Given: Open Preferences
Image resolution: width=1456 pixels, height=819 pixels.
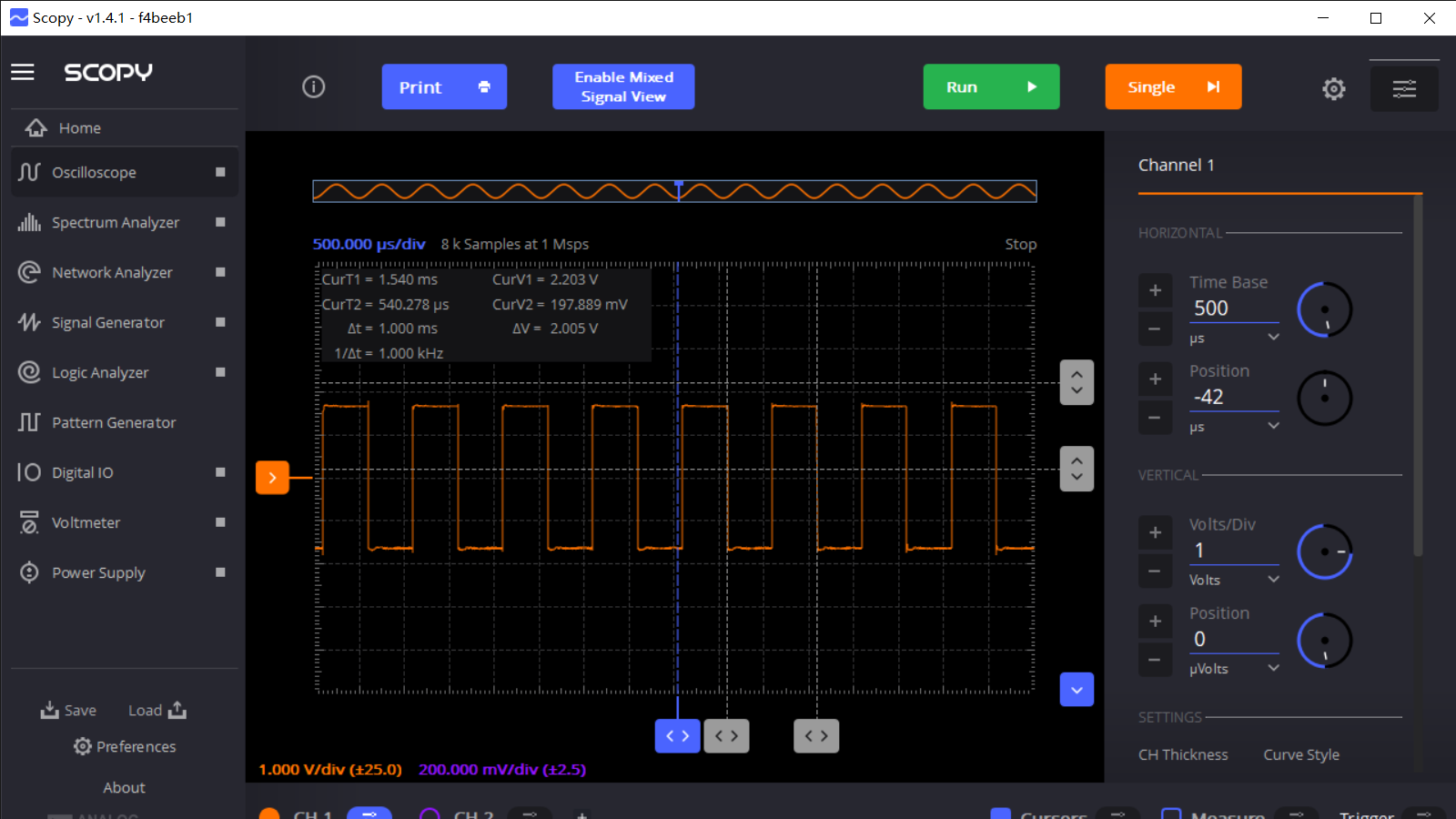Looking at the screenshot, I should (x=125, y=746).
